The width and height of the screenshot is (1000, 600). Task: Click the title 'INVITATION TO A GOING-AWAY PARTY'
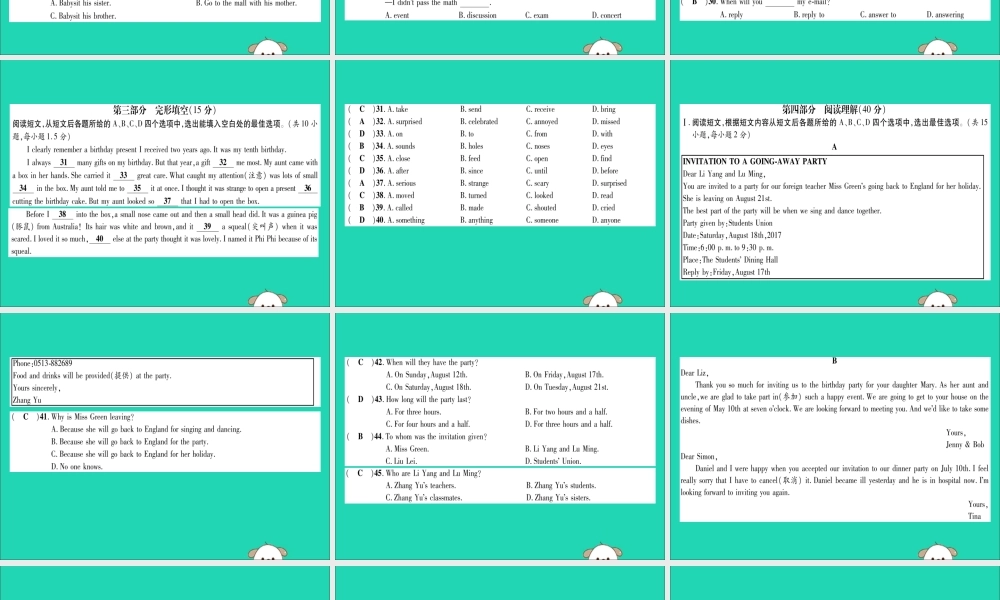click(754, 161)
